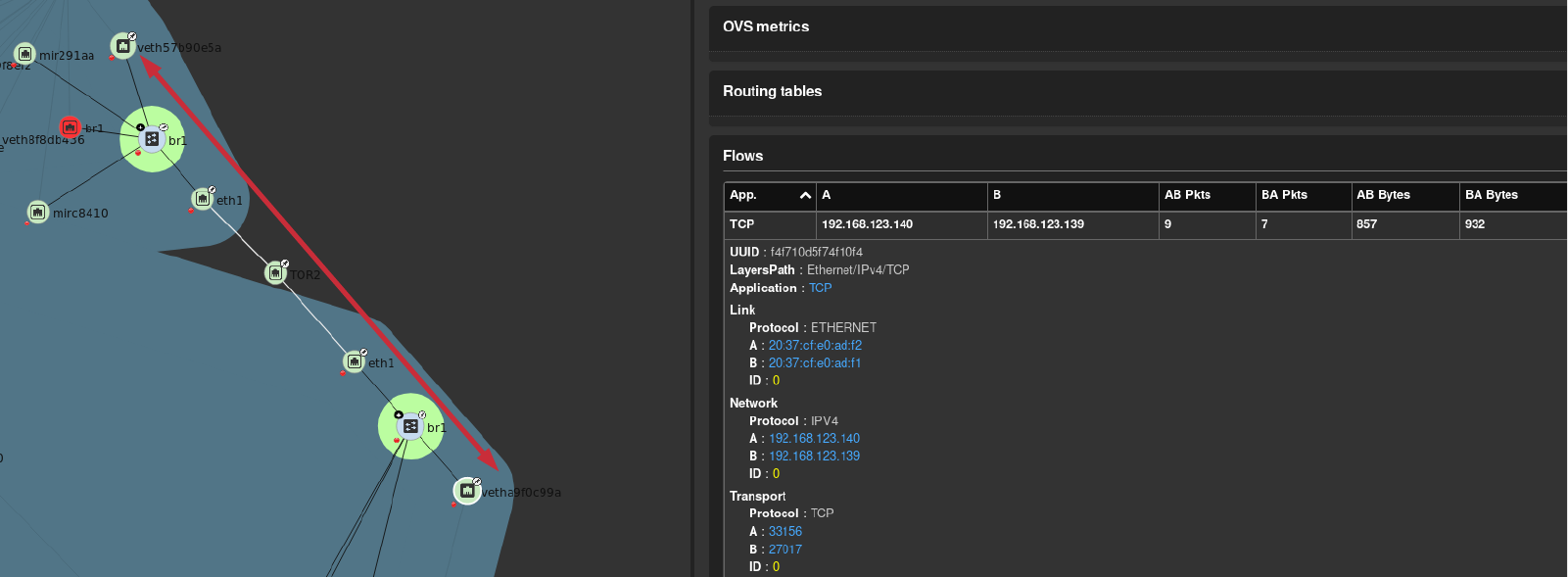Image resolution: width=1568 pixels, height=577 pixels.
Task: Click the Transport B port 27017
Action: coord(784,550)
